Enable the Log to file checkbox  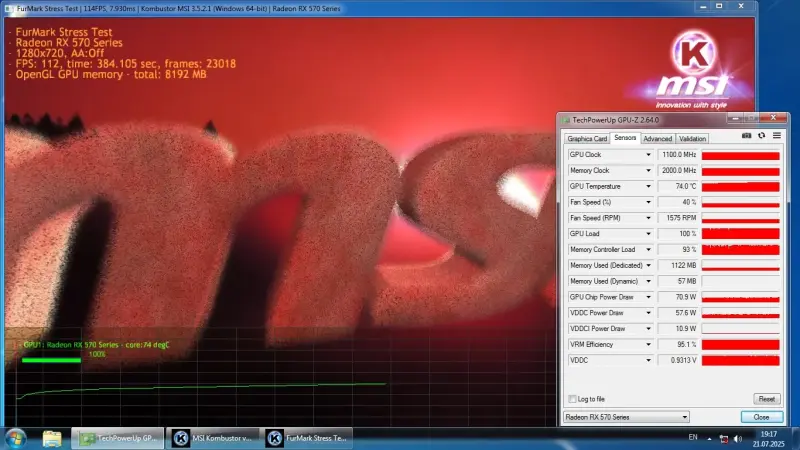572,399
